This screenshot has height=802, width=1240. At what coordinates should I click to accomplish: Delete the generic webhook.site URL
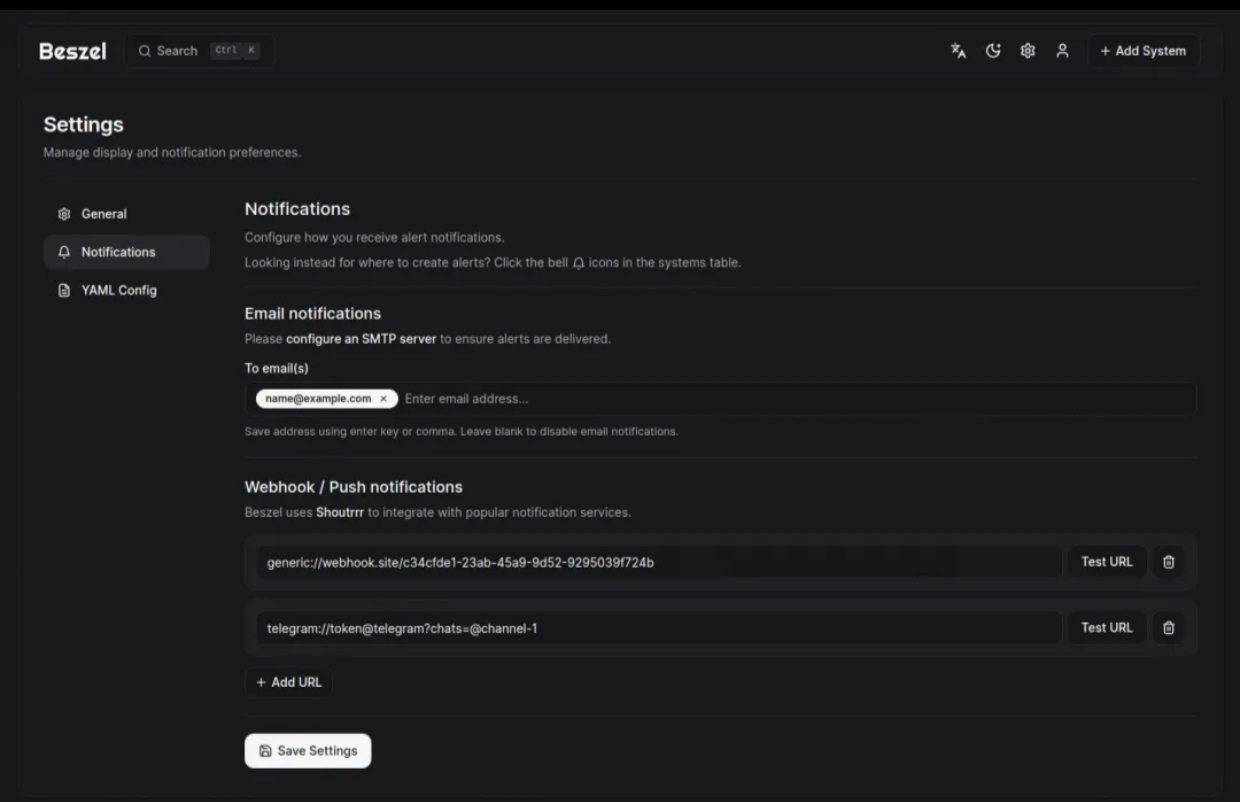coord(1168,562)
